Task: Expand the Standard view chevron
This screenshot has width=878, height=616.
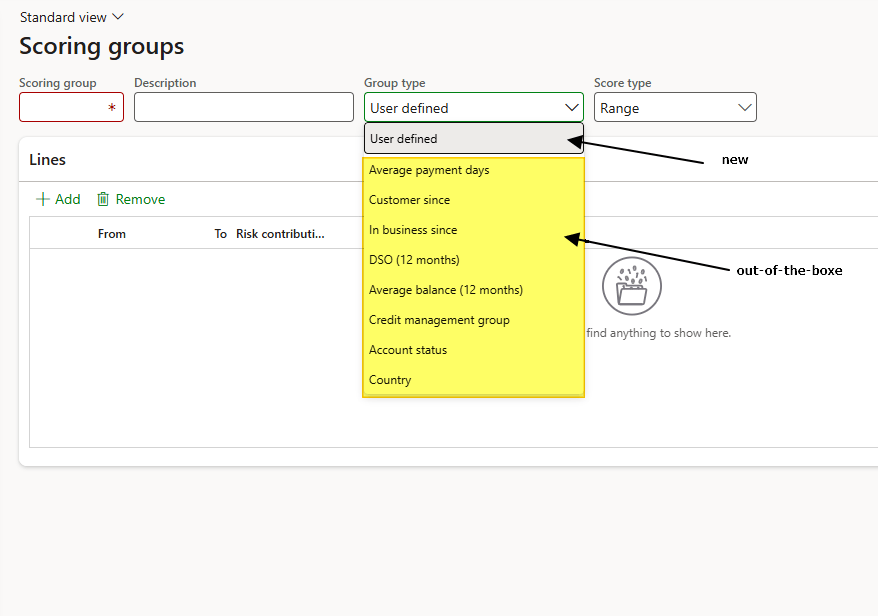Action: click(x=118, y=17)
